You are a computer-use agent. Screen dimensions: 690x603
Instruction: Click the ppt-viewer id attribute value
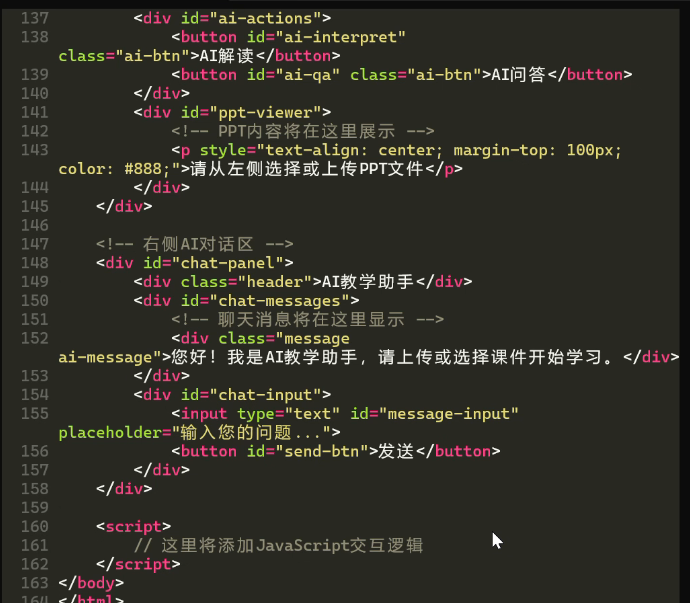270,113
